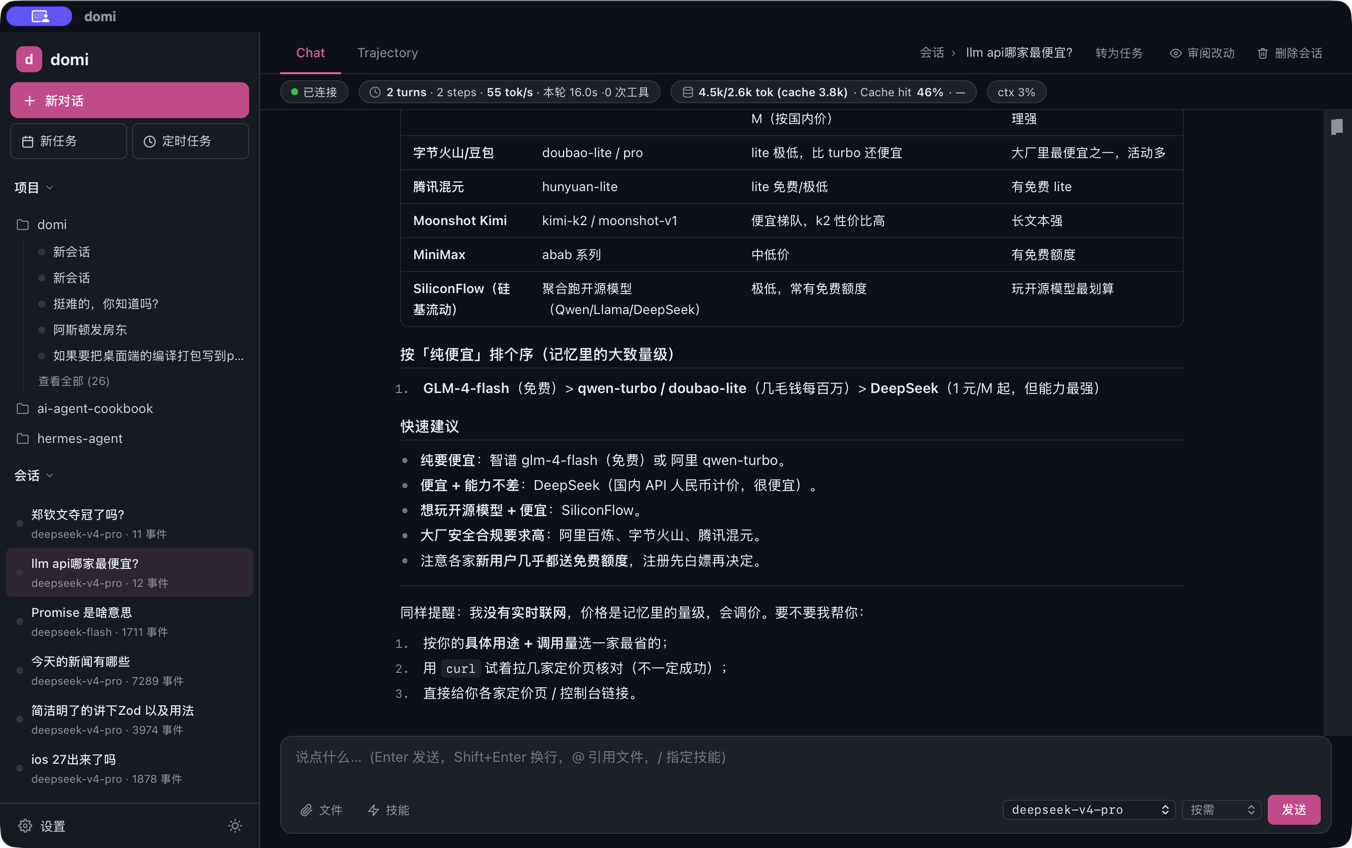Click the clock icon in turns stats

(x=375, y=92)
